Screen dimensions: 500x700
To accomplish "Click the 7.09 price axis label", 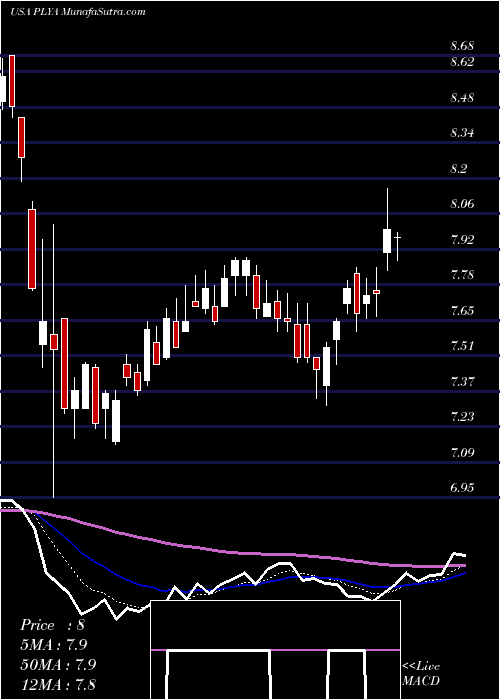I will (462, 453).
